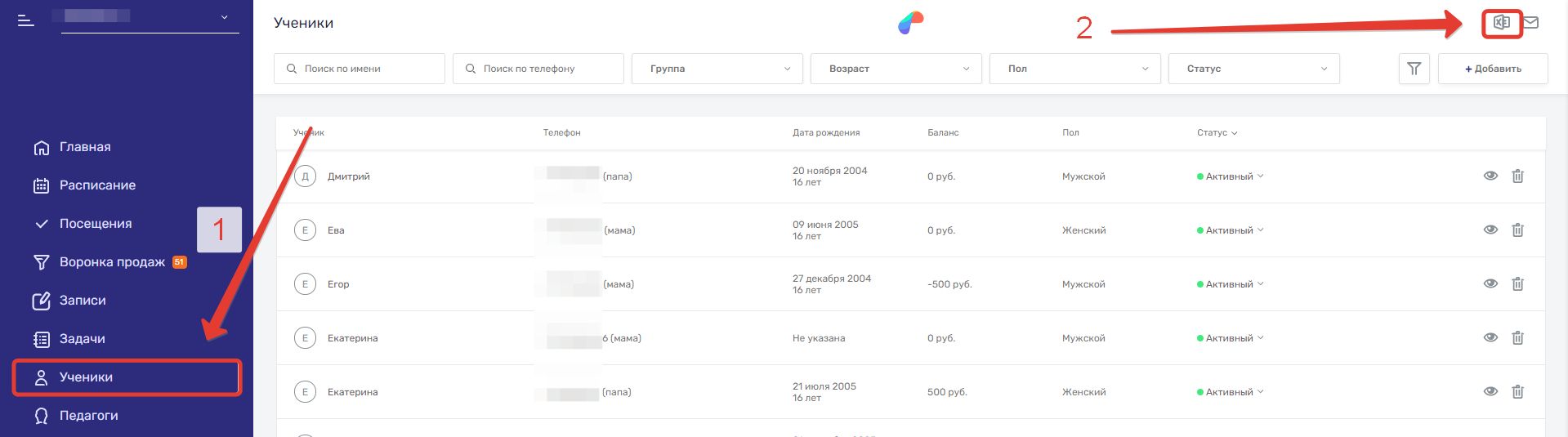Click the search icon in phone field
The image size is (1568, 437).
point(471,69)
